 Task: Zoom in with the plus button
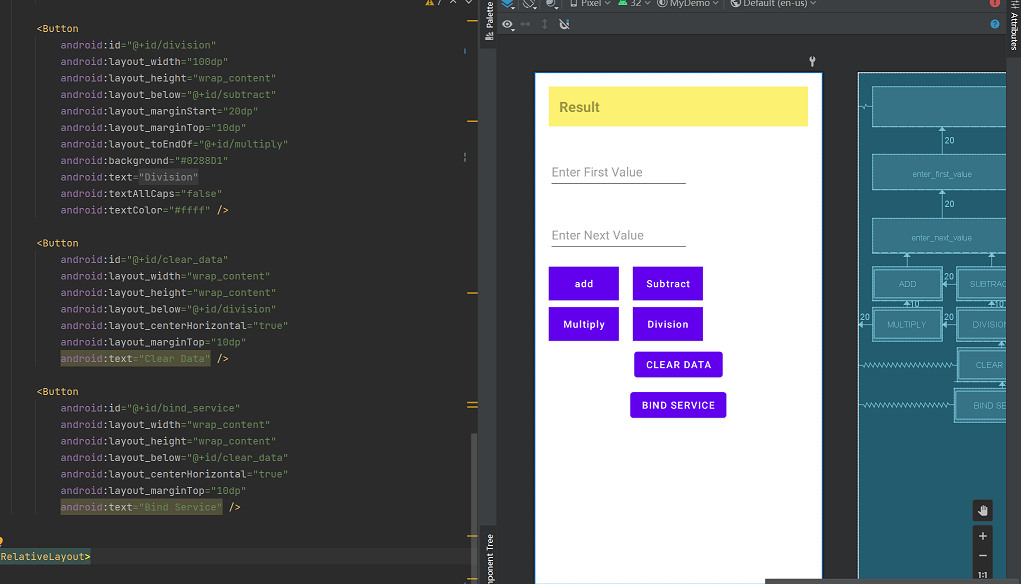[x=983, y=536]
